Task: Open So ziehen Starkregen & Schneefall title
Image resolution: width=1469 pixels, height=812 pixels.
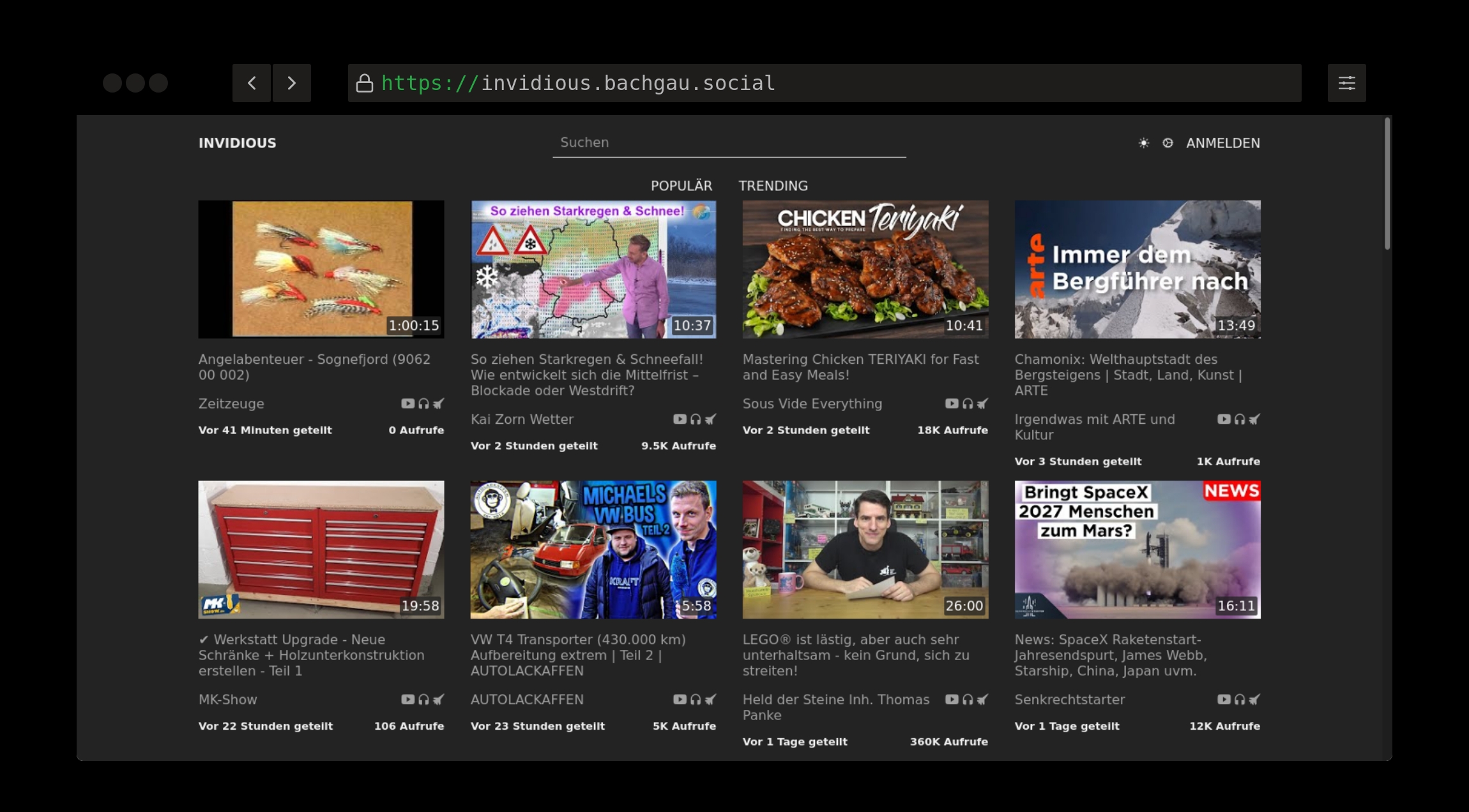Action: click(586, 375)
